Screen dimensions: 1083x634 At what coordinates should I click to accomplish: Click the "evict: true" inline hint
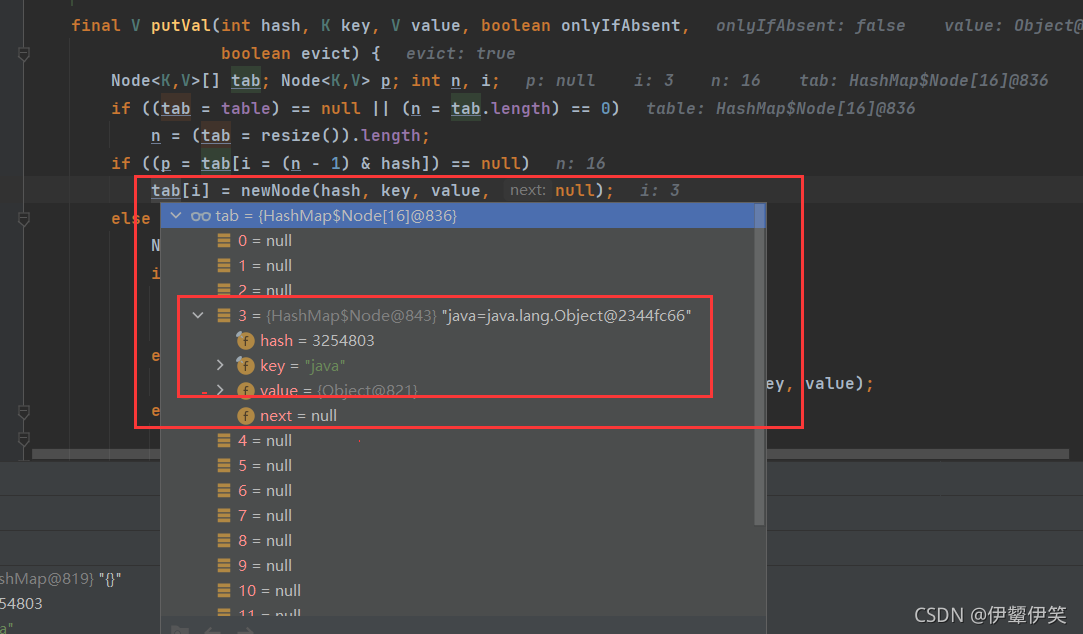pos(461,54)
